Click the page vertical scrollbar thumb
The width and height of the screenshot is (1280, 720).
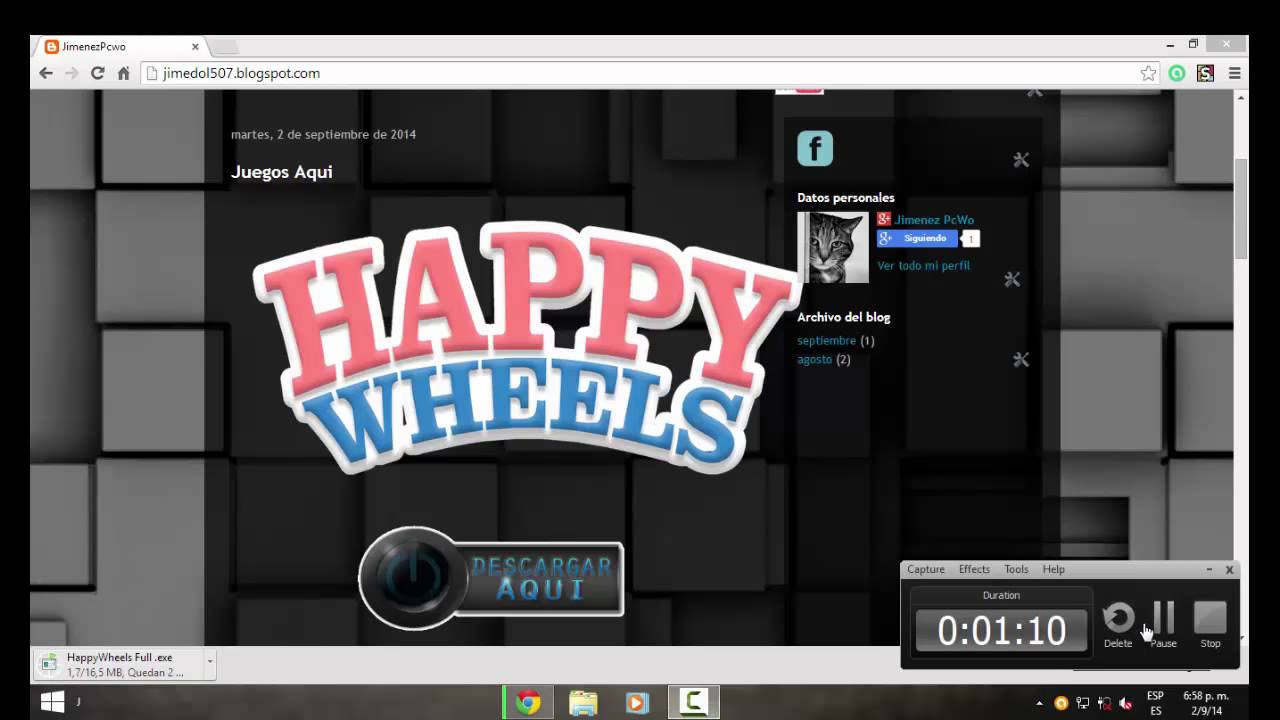tap(1241, 210)
